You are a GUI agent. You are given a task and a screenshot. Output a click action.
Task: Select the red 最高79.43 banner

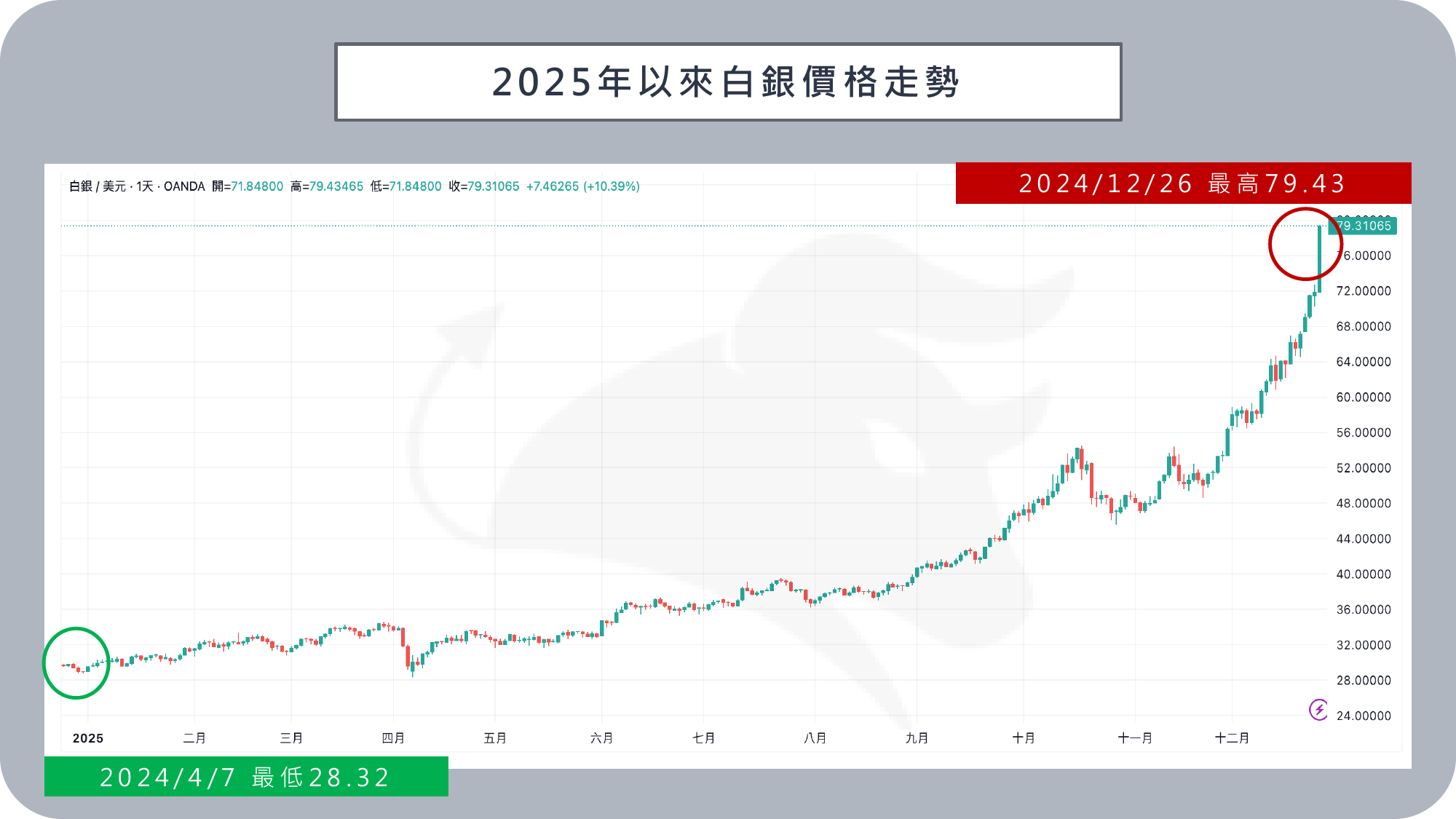(1183, 183)
